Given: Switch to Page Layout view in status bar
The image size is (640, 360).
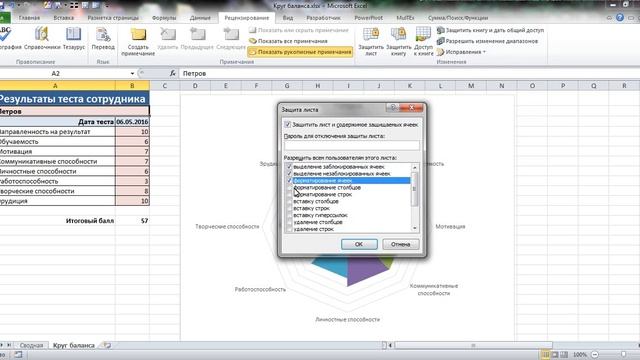Looking at the screenshot, I should 555,355.
